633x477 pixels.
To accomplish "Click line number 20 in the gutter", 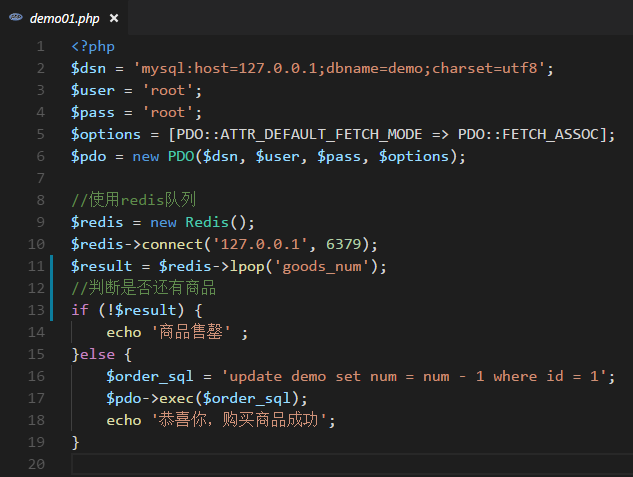I will tap(36, 463).
